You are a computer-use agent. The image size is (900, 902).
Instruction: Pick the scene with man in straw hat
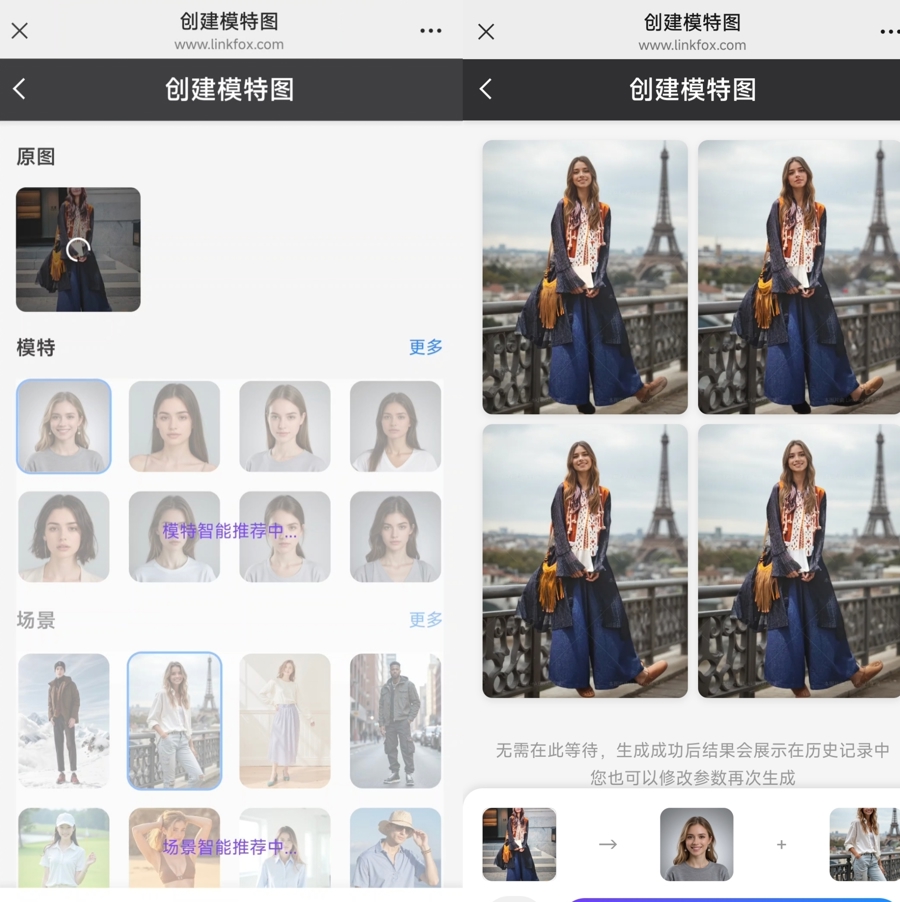click(395, 847)
